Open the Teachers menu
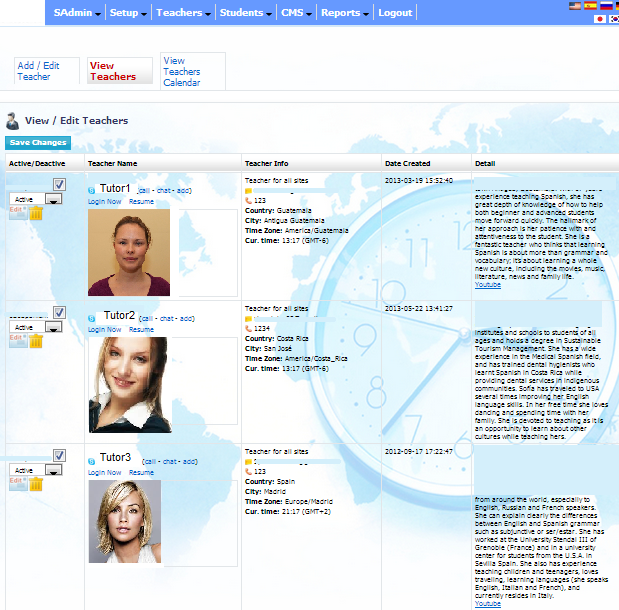The width and height of the screenshot is (619, 610). (184, 13)
